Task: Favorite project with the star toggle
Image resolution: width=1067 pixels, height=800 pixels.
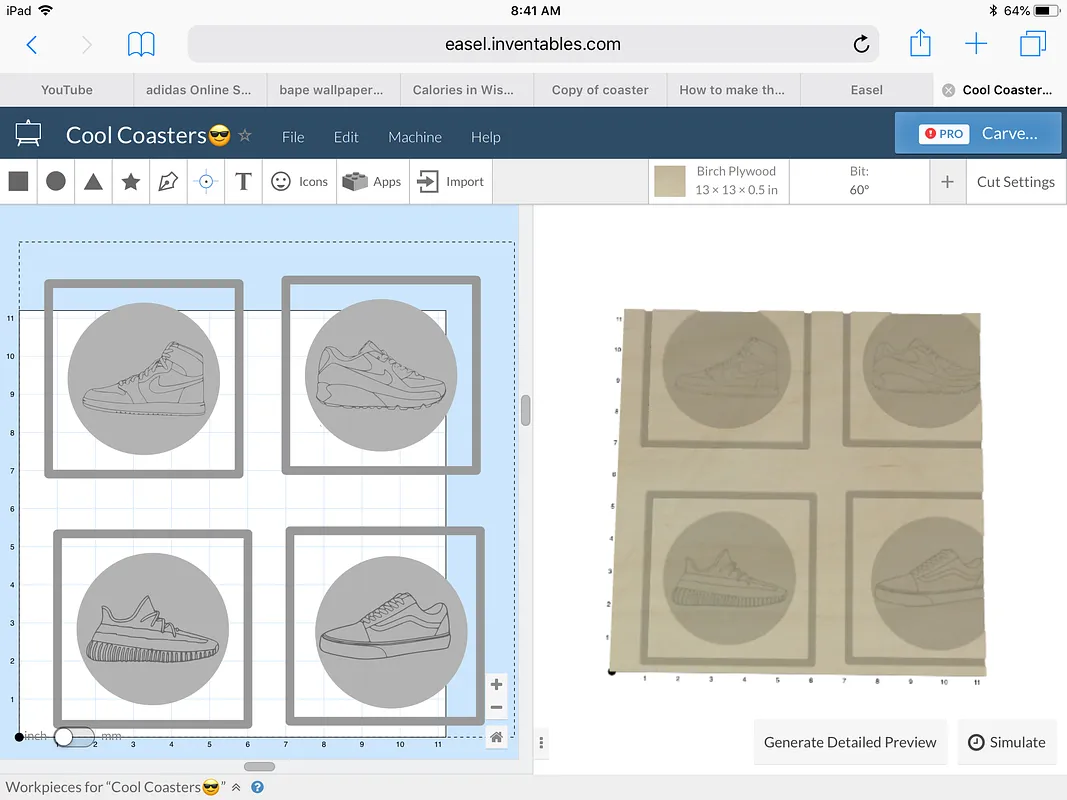Action: coord(245,136)
